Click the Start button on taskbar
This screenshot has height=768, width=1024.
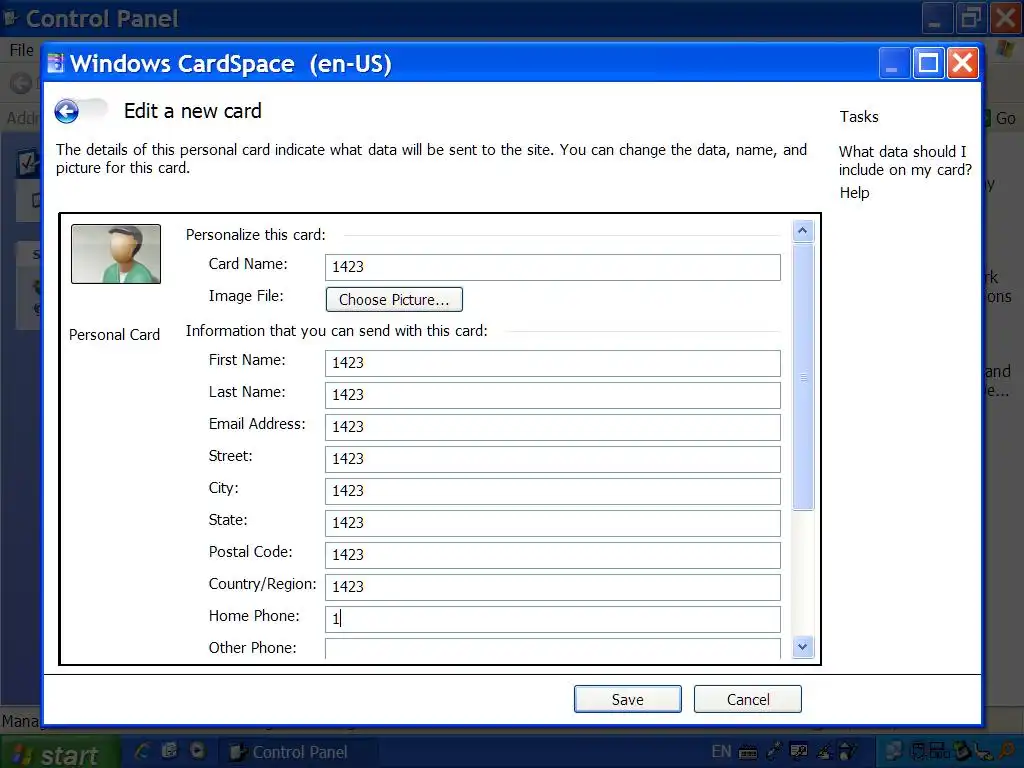click(59, 754)
